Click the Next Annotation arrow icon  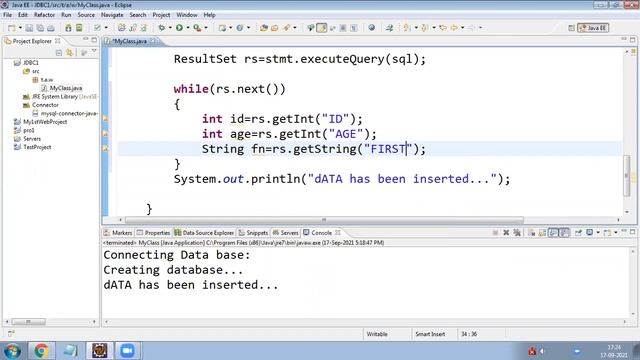tap(407, 28)
